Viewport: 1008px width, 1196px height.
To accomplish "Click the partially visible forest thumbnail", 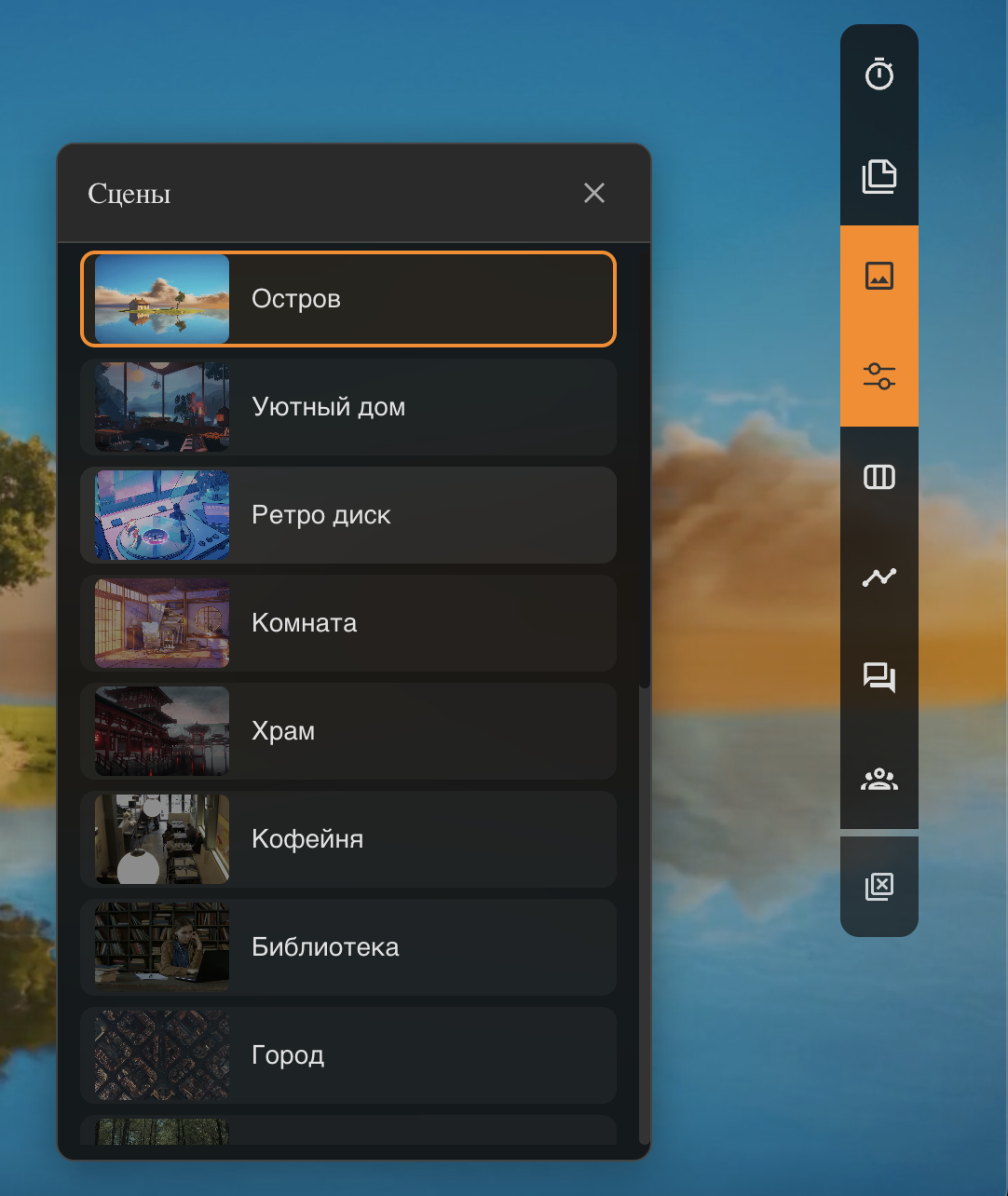I will (162, 1132).
